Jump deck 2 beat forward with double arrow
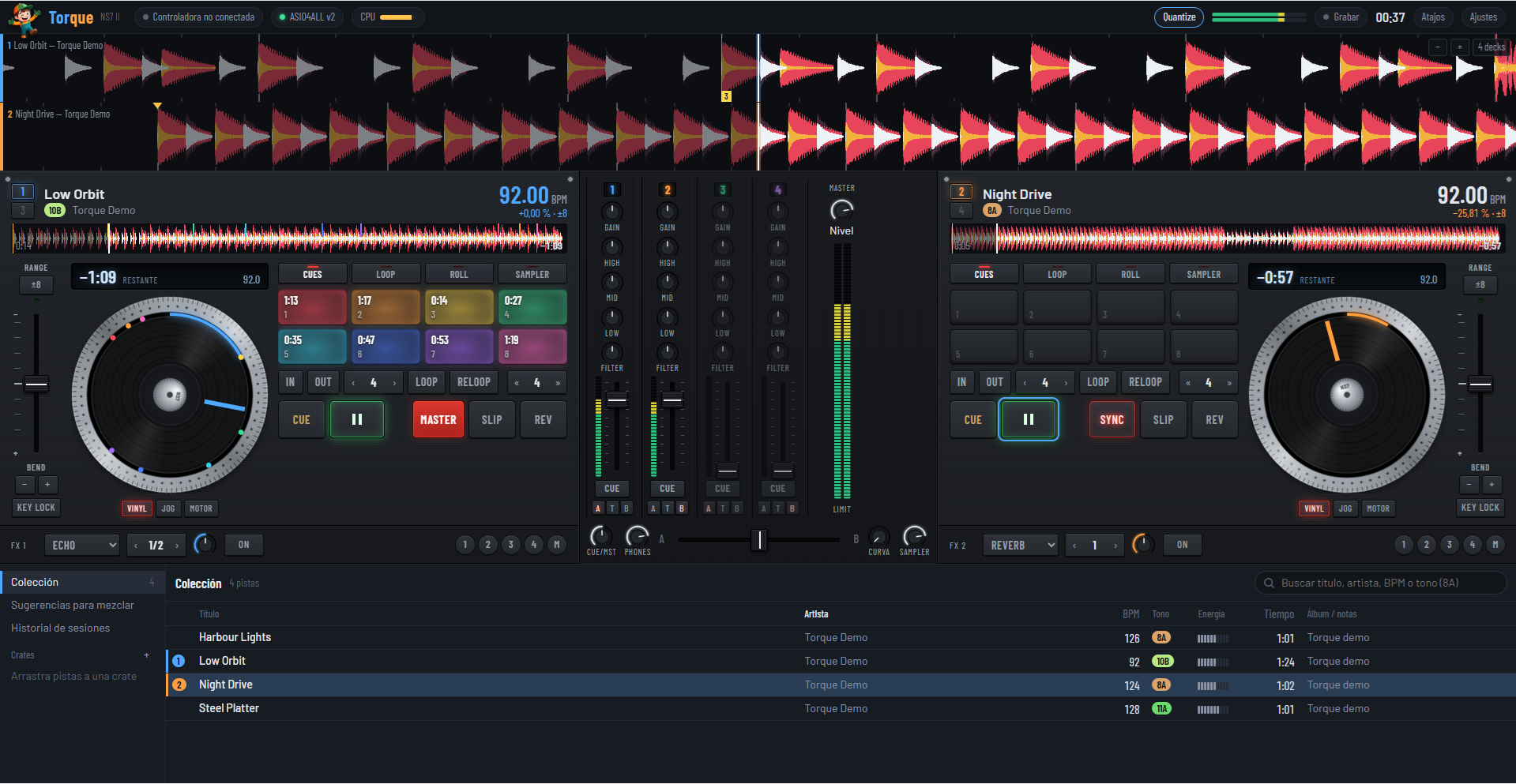 1229,383
